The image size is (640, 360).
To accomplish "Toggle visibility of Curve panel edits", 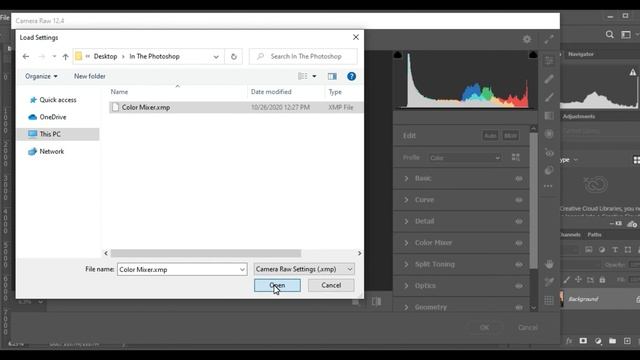I will [519, 200].
